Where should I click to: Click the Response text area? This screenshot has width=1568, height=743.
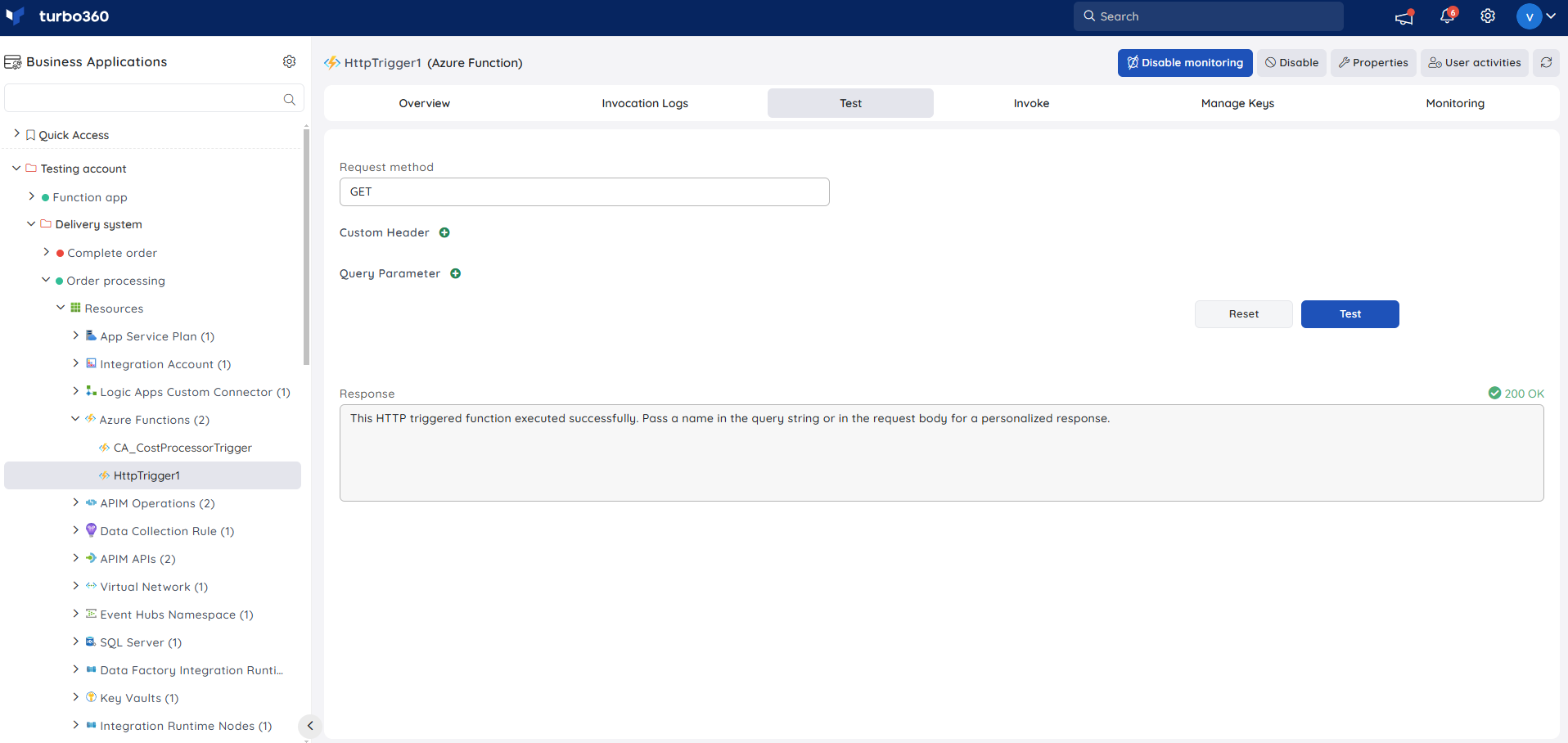click(x=942, y=453)
